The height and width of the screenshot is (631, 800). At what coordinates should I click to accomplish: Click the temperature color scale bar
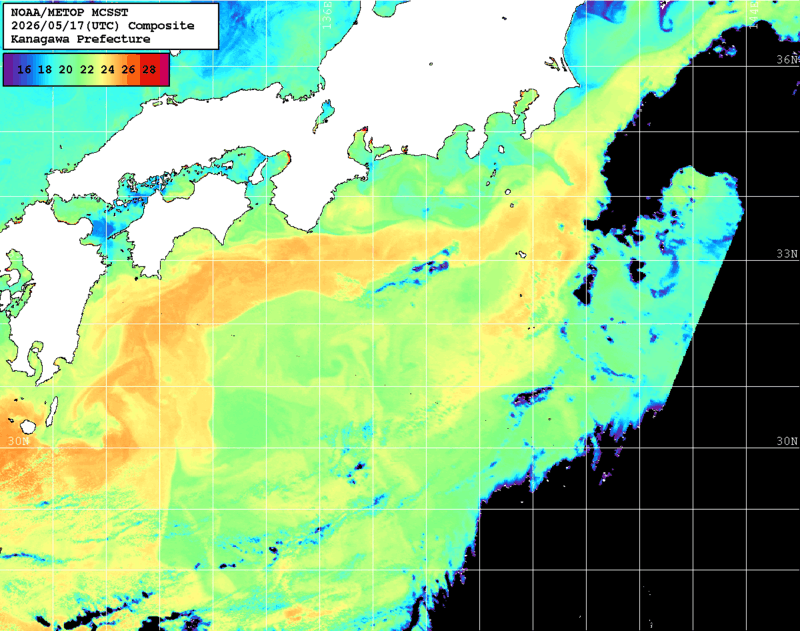click(86, 69)
